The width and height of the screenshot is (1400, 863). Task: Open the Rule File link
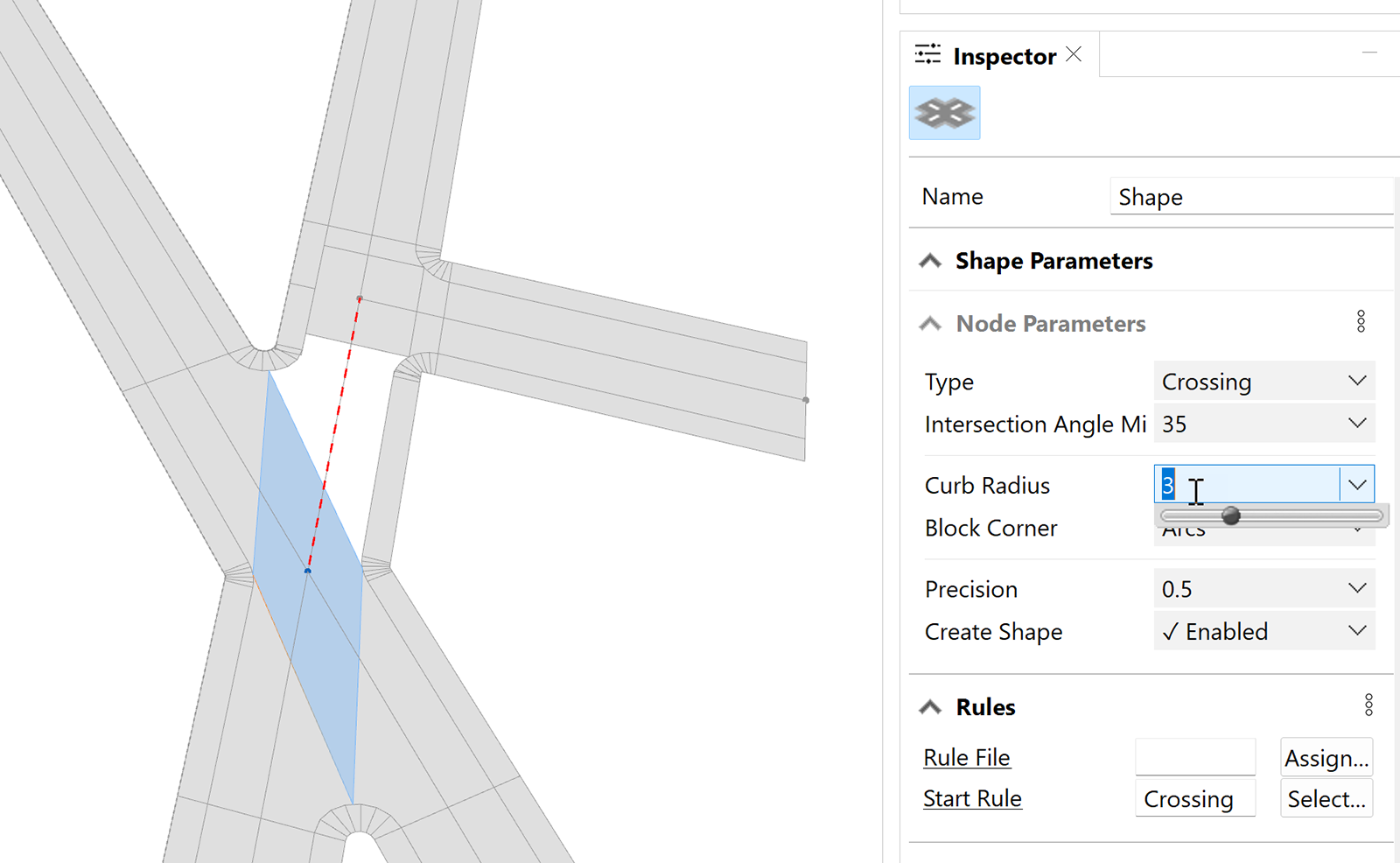pyautogui.click(x=967, y=758)
